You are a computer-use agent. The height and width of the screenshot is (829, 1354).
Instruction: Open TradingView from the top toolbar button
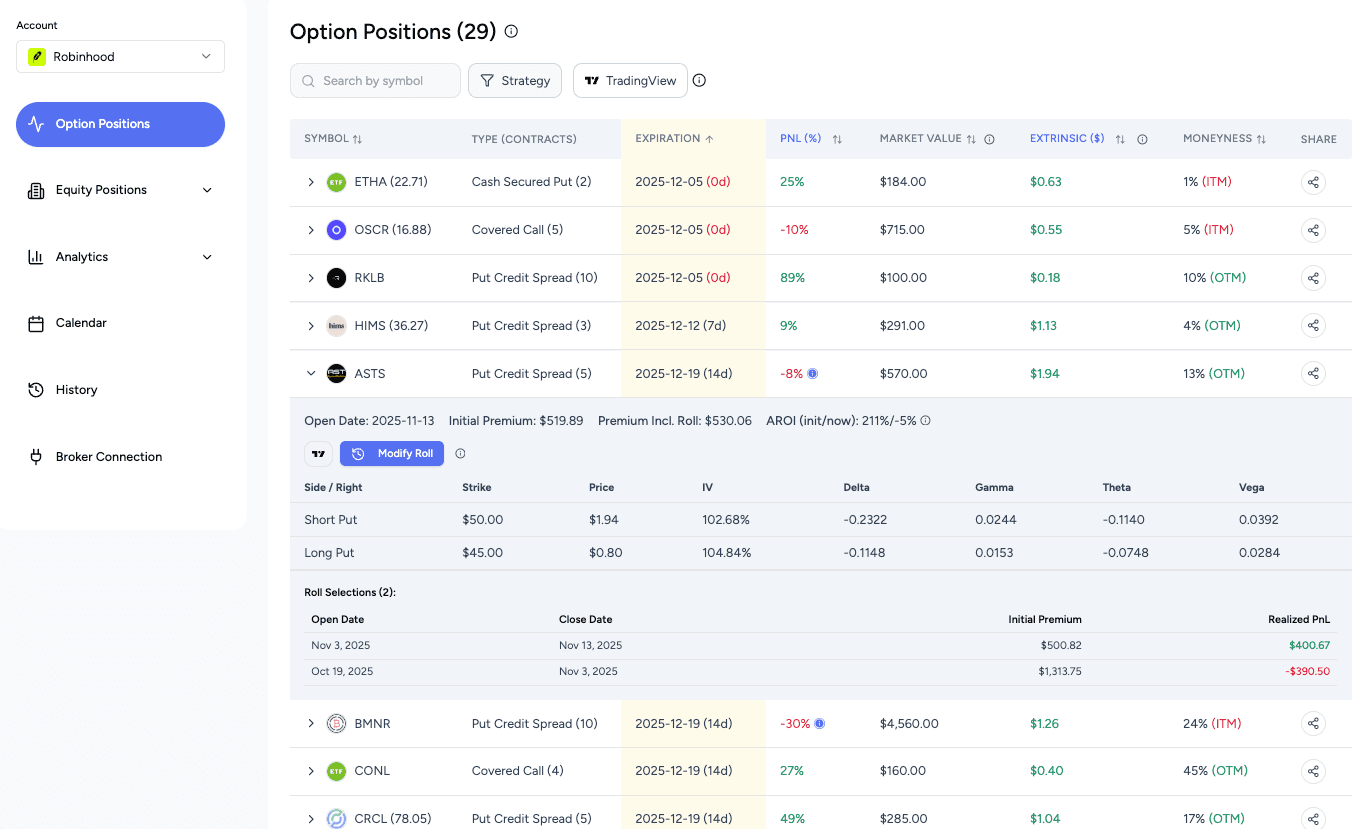pyautogui.click(x=630, y=80)
